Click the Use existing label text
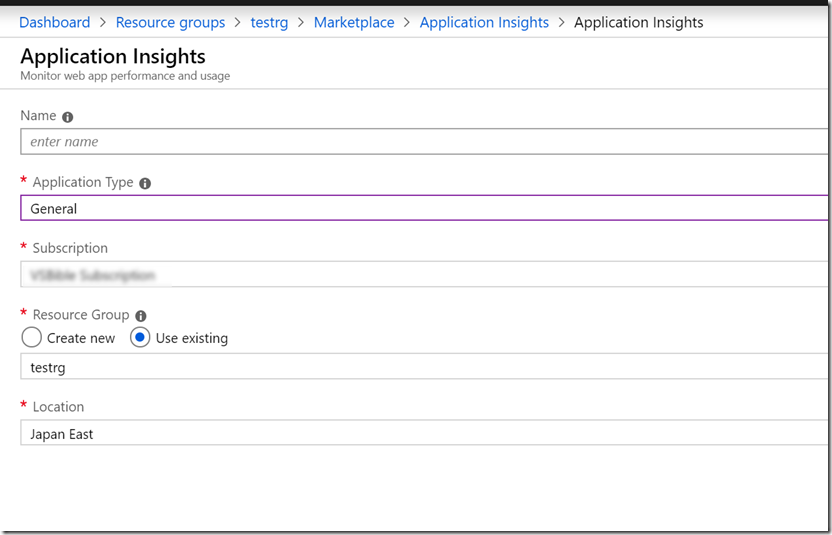 click(x=192, y=339)
